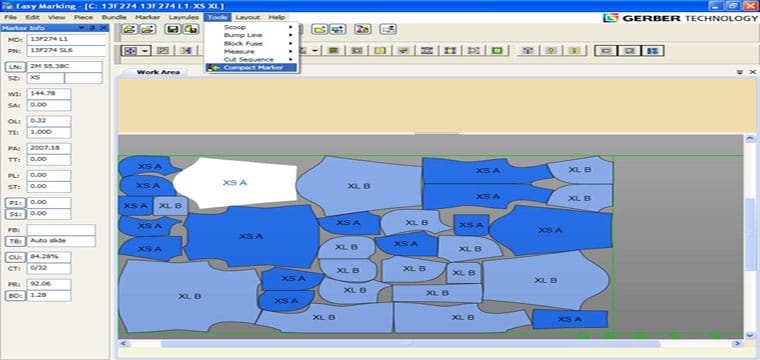Viewport: 760px width, 360px height.
Task: Click the horizontal scrollbar thumb under the marker
Action: pos(410,344)
